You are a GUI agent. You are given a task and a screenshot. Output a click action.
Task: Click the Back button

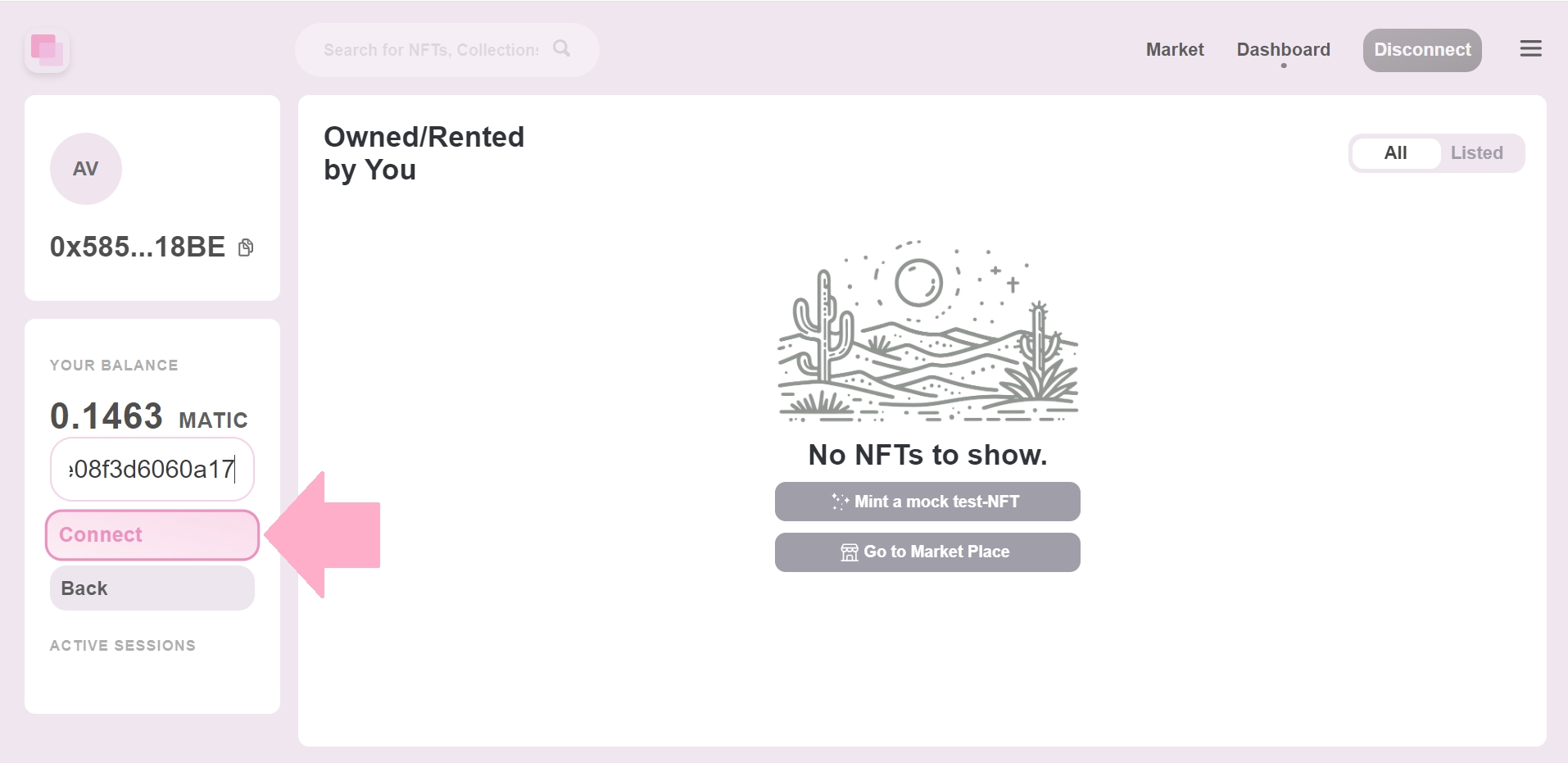(152, 588)
